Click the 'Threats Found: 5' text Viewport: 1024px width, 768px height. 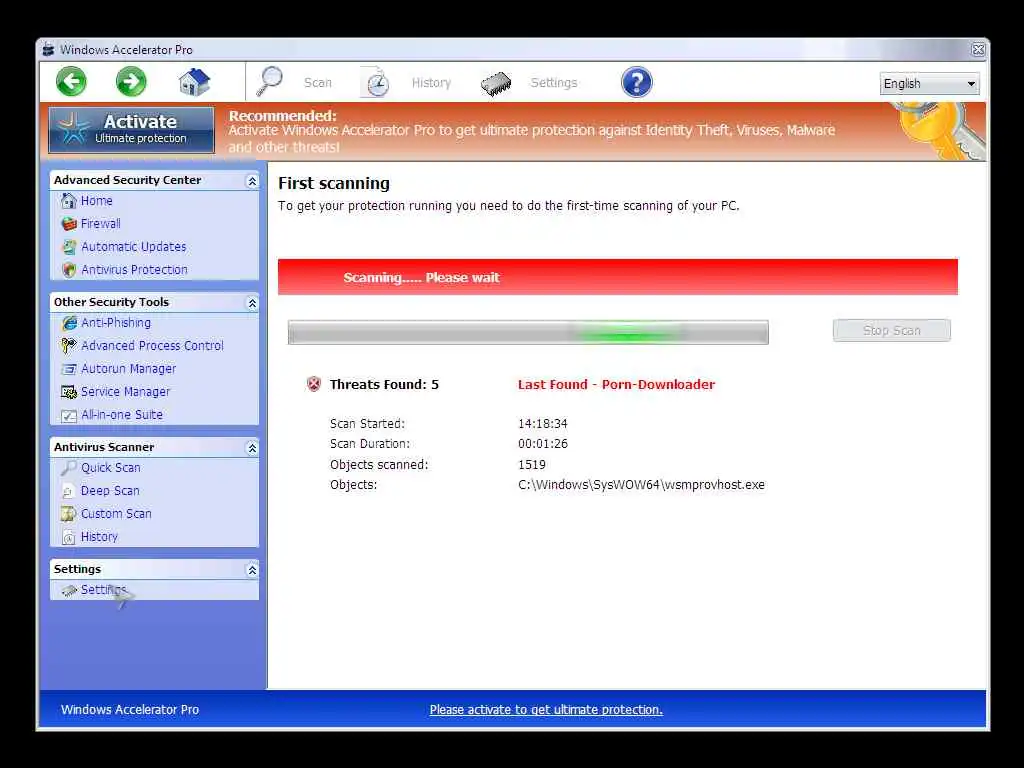tap(384, 385)
